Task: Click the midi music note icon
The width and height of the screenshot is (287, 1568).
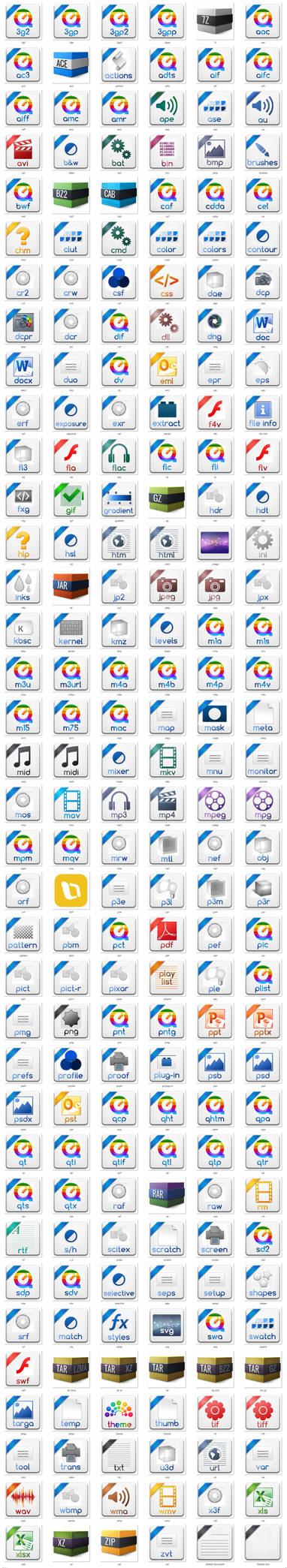Action: click(x=71, y=761)
